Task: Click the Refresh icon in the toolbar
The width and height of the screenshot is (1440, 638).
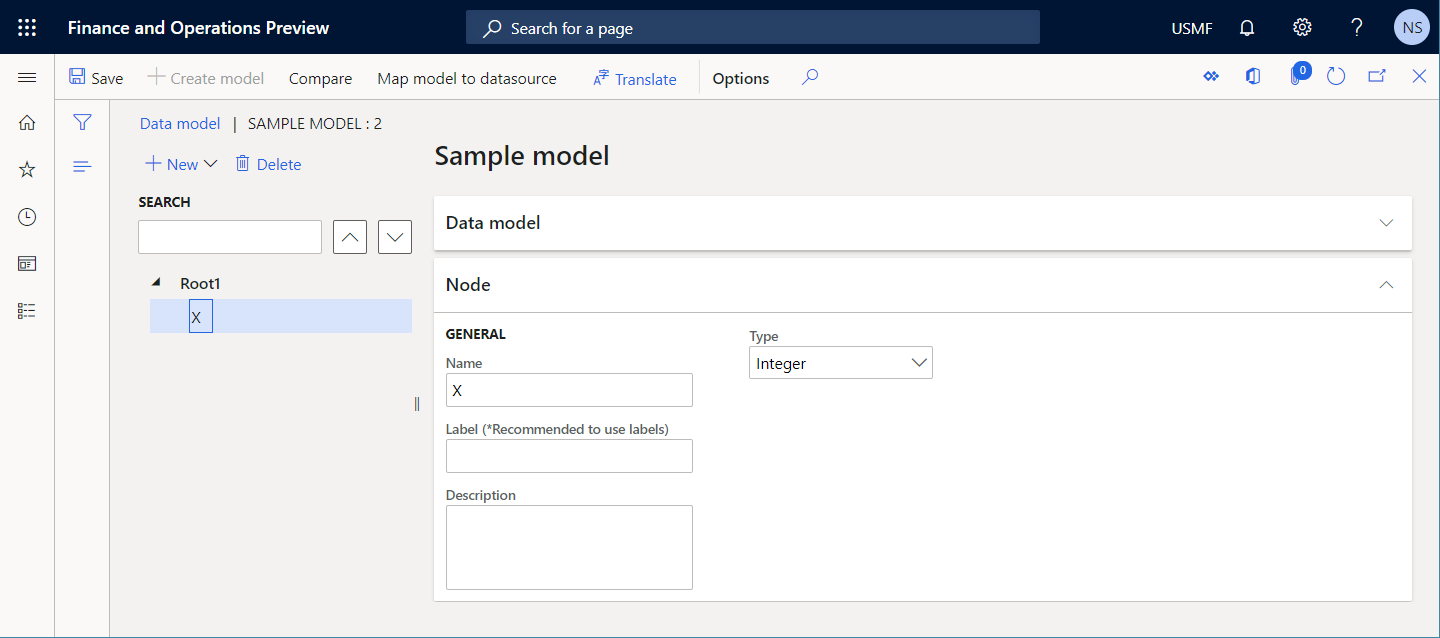Action: 1336,75
